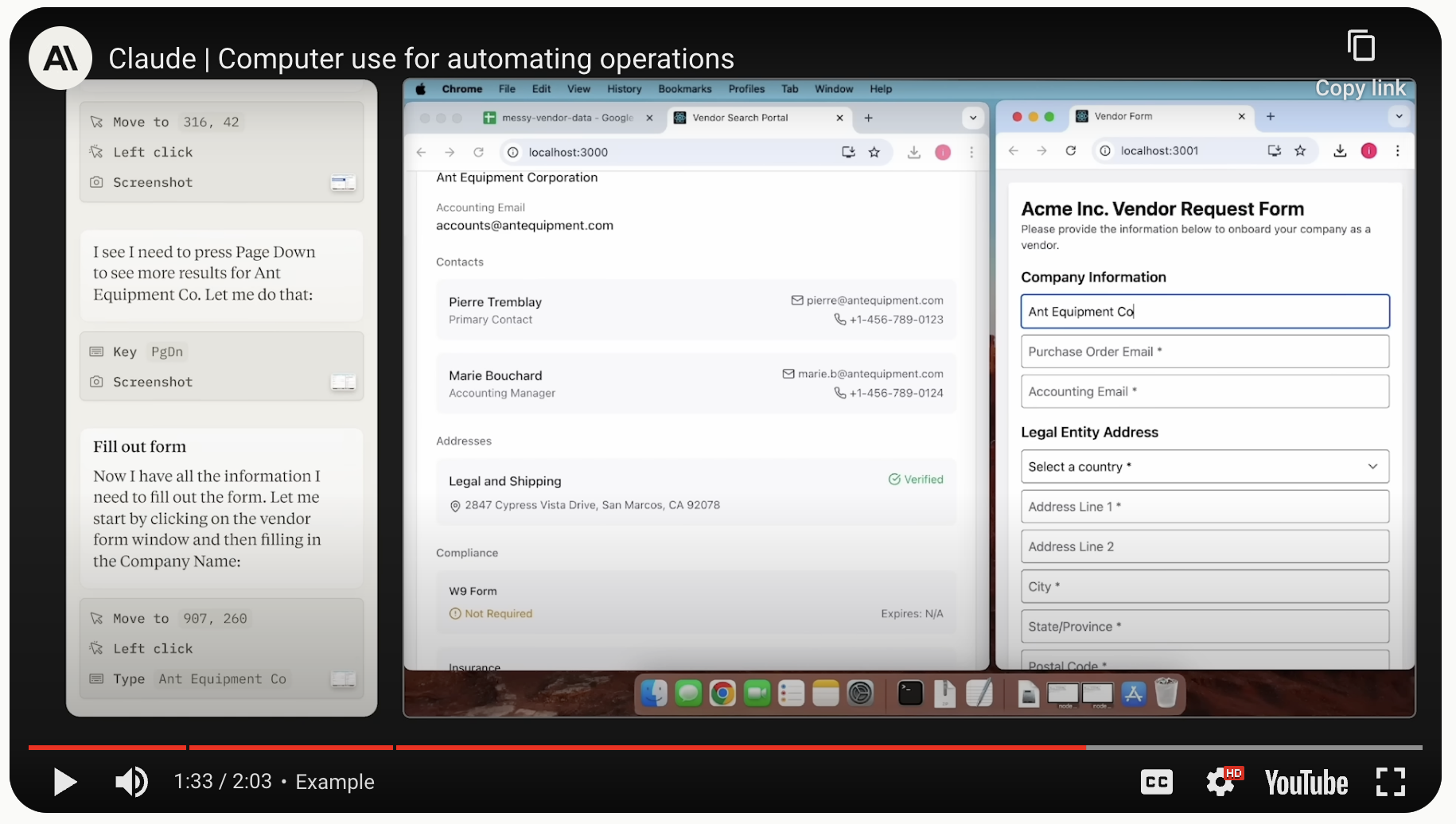Focus the Purchase Order Email field
The image size is (1456, 824).
tap(1205, 352)
